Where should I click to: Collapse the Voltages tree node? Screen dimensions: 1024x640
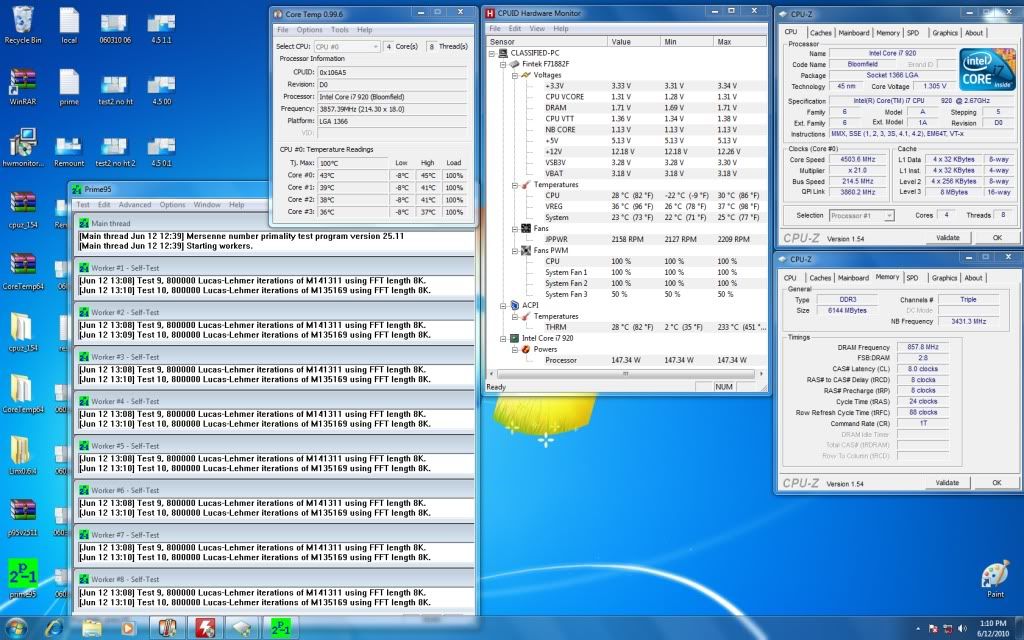point(513,75)
